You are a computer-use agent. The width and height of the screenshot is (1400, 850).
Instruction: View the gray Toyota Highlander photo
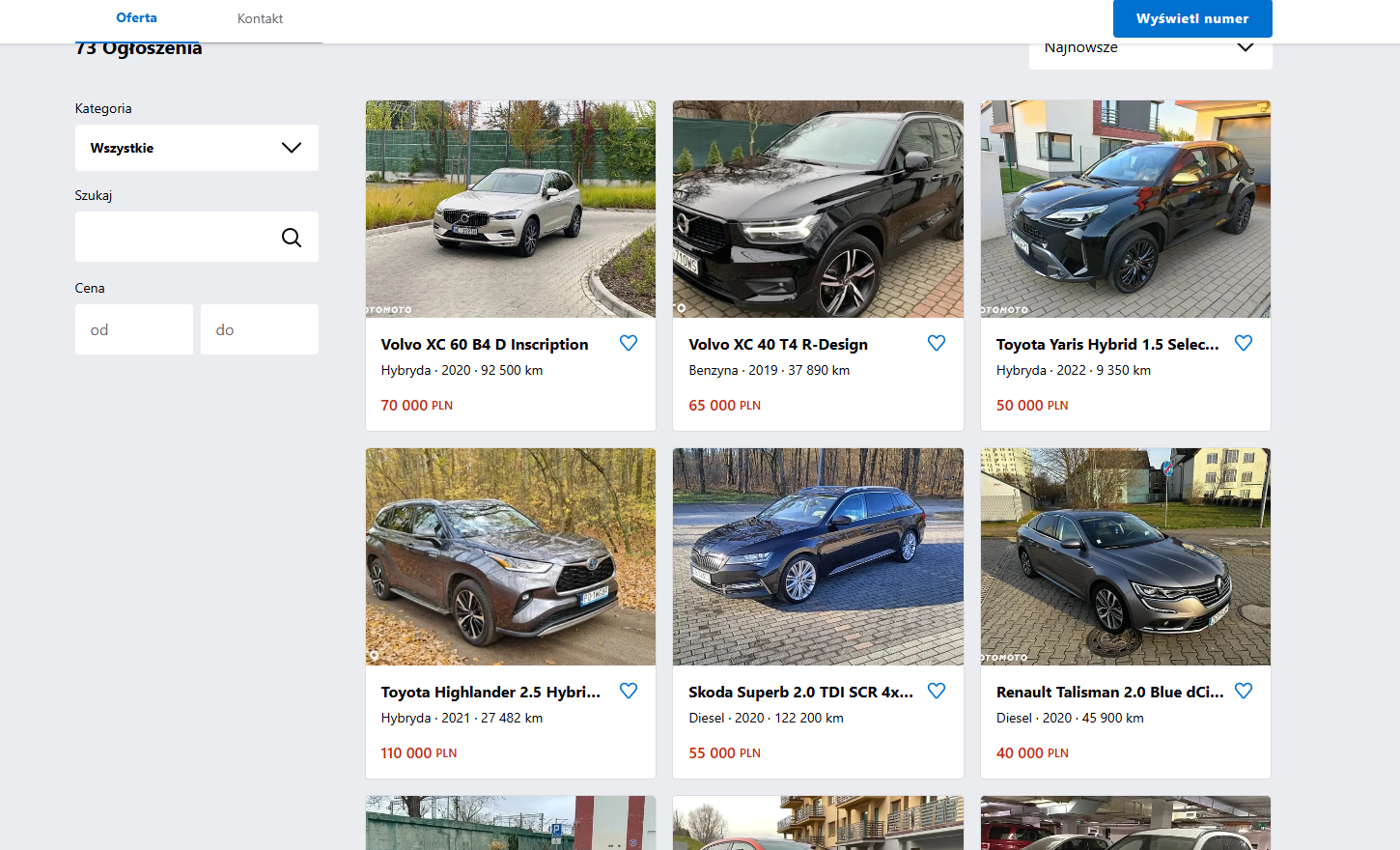click(x=511, y=556)
